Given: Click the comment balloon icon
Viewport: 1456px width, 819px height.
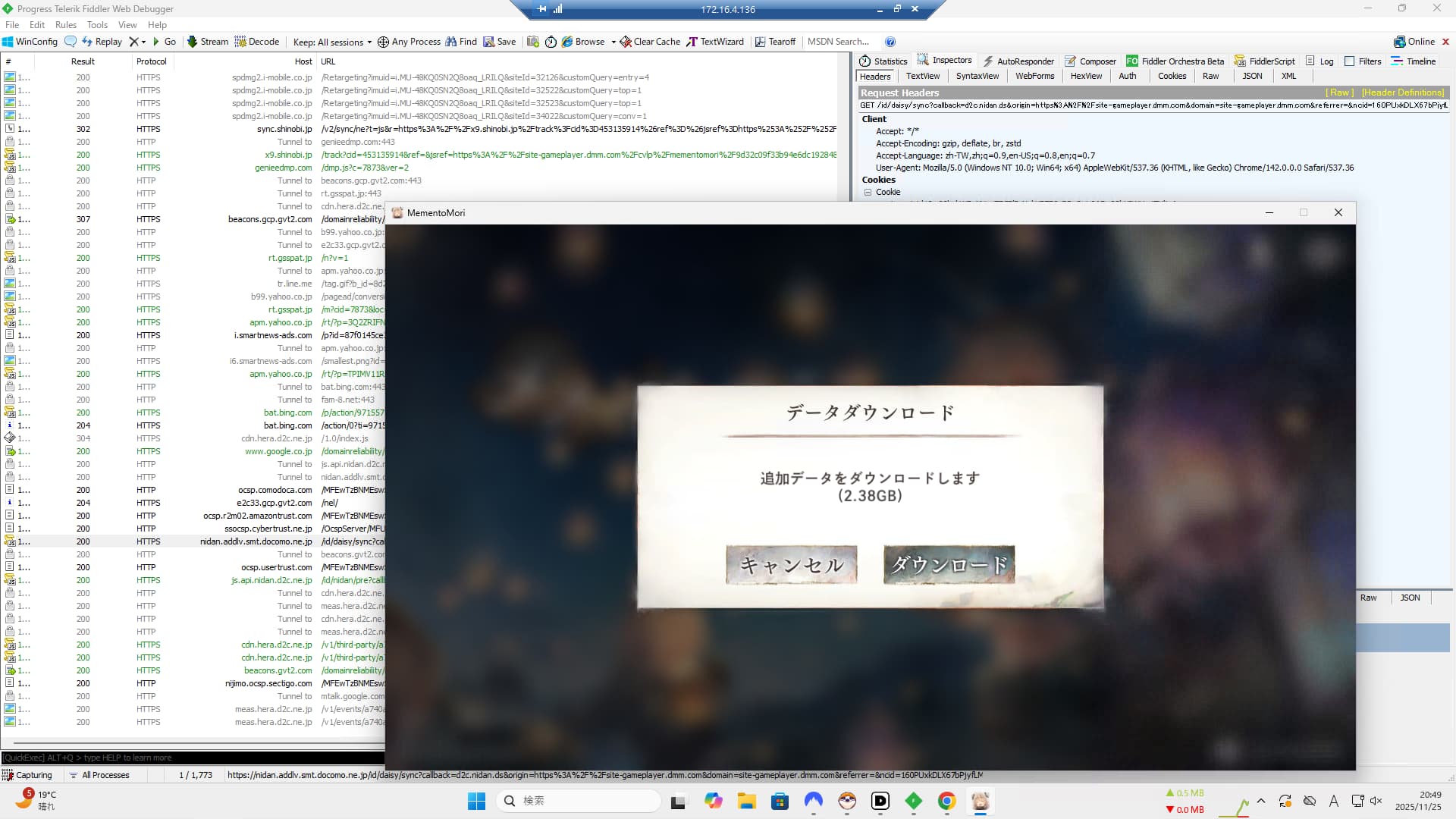Looking at the screenshot, I should 71,42.
